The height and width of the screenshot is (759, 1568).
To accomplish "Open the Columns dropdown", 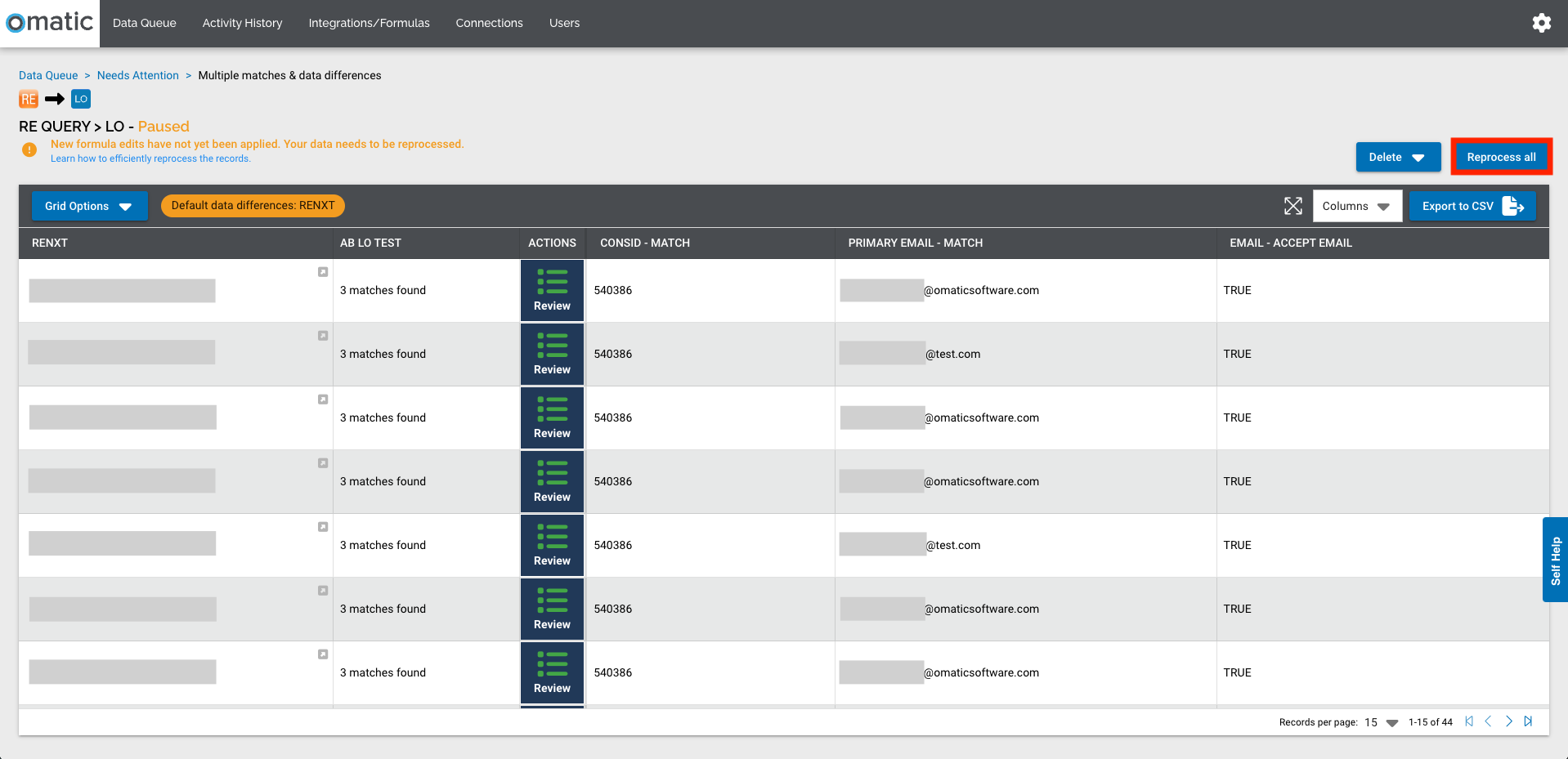I will click(1356, 206).
